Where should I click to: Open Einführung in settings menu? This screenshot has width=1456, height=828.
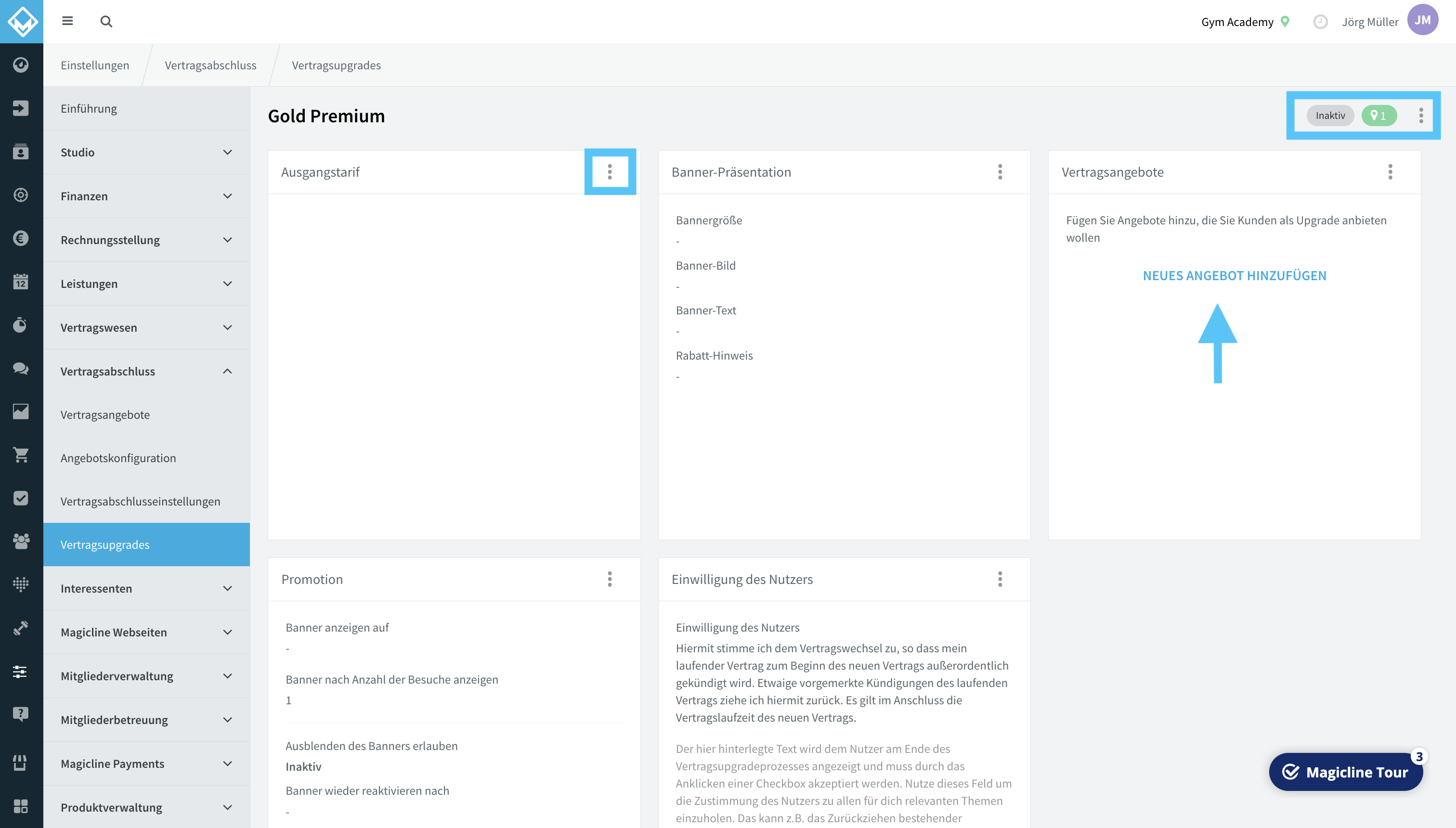pos(147,108)
